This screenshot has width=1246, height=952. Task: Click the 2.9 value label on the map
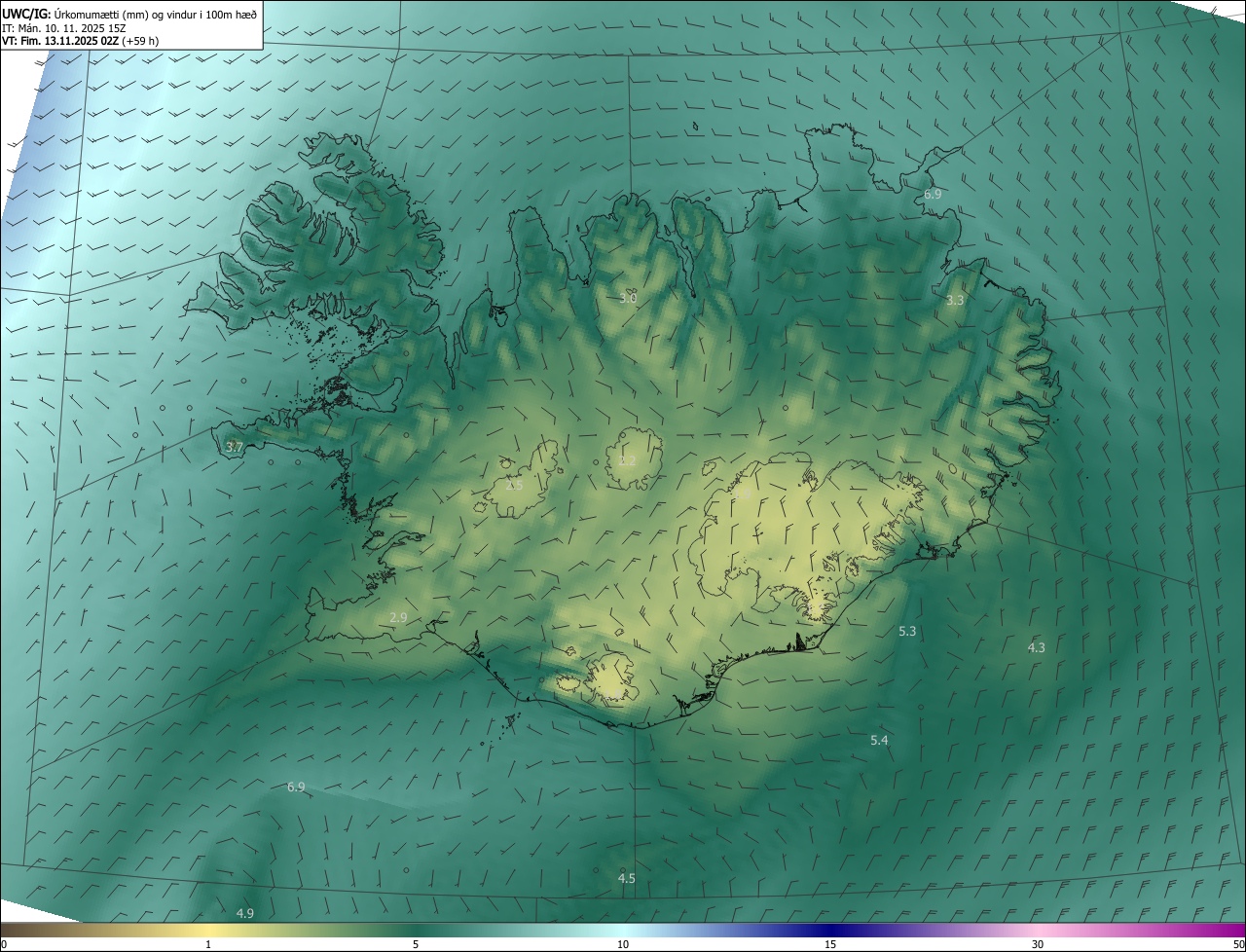click(x=398, y=617)
